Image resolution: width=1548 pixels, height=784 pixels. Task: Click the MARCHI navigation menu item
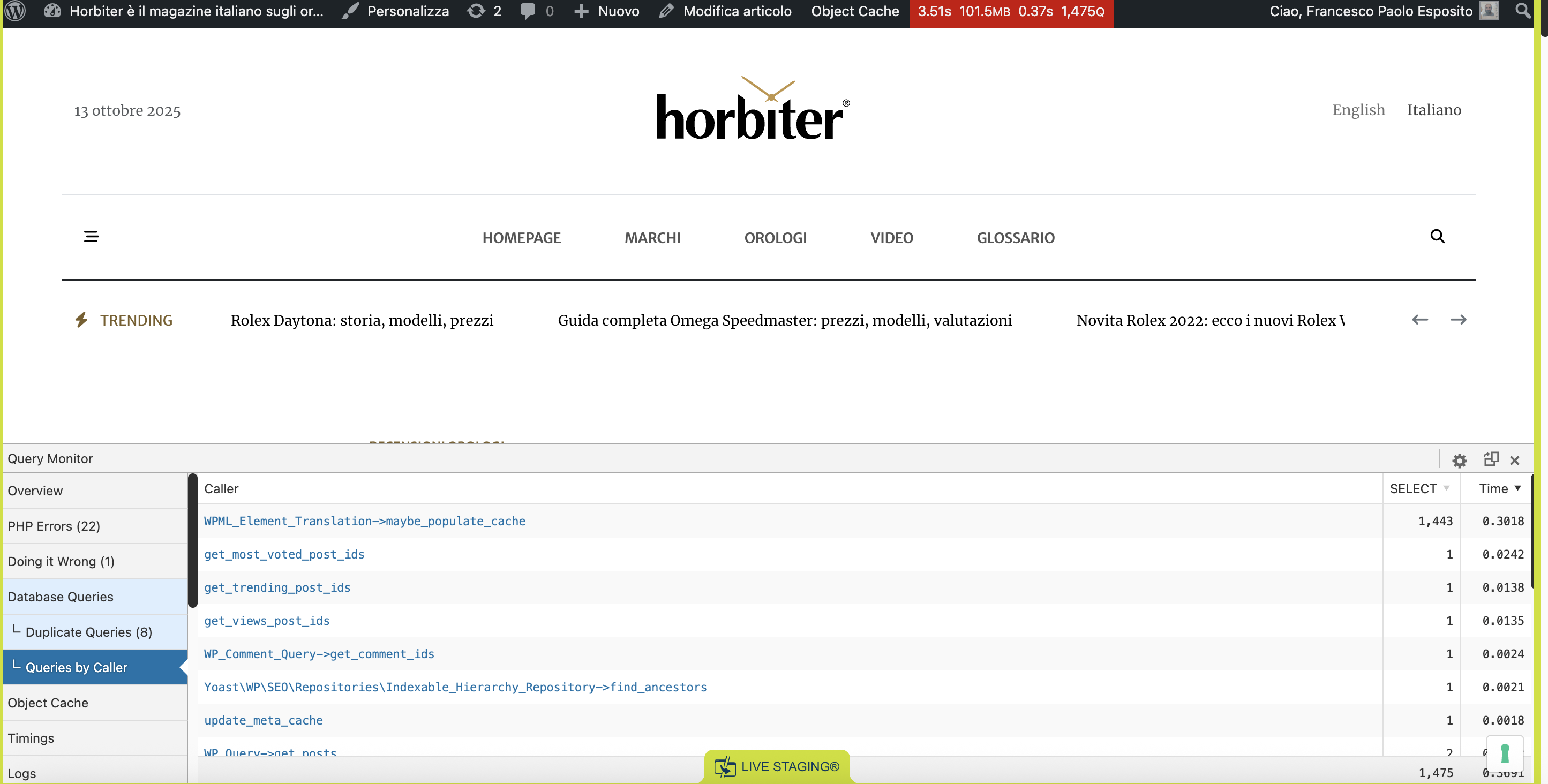652,238
